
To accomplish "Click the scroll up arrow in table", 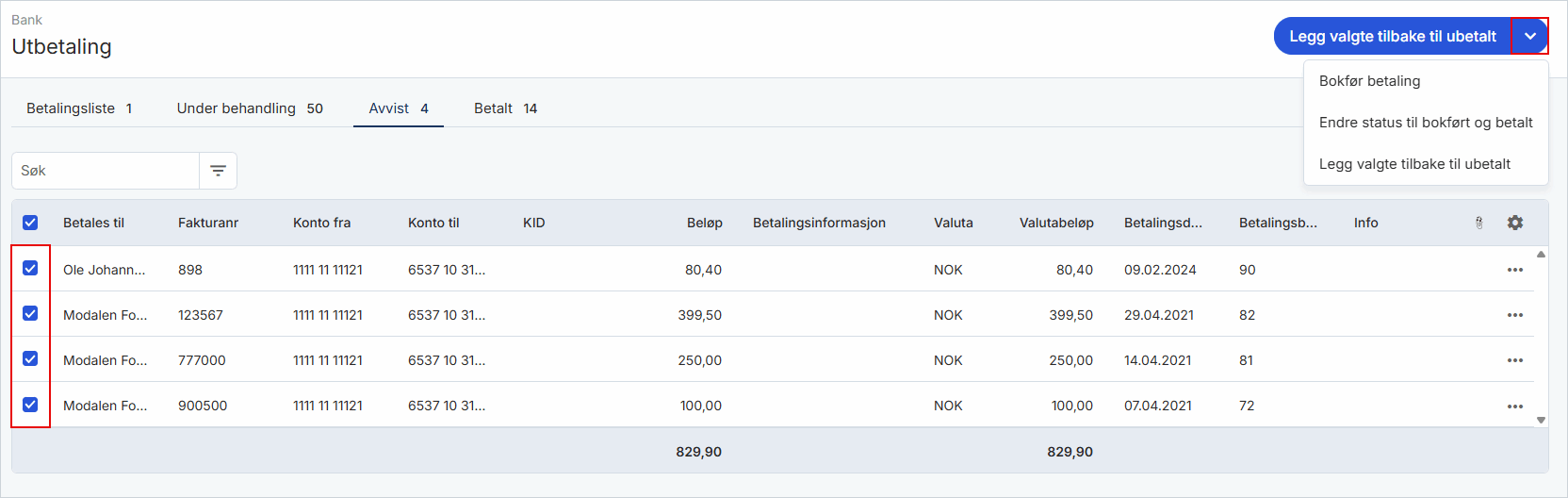I will [x=1542, y=255].
